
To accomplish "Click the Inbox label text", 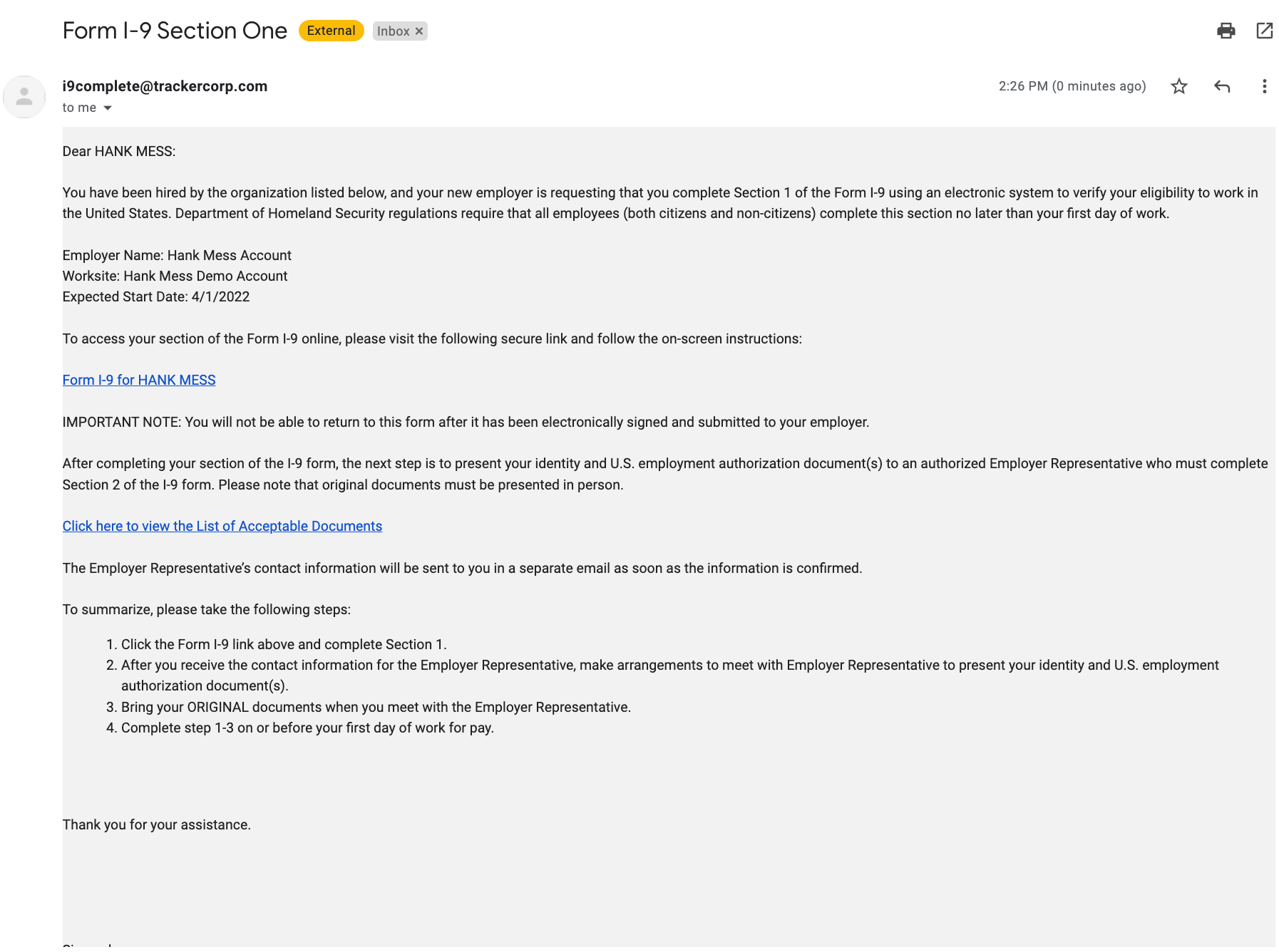I will [393, 31].
